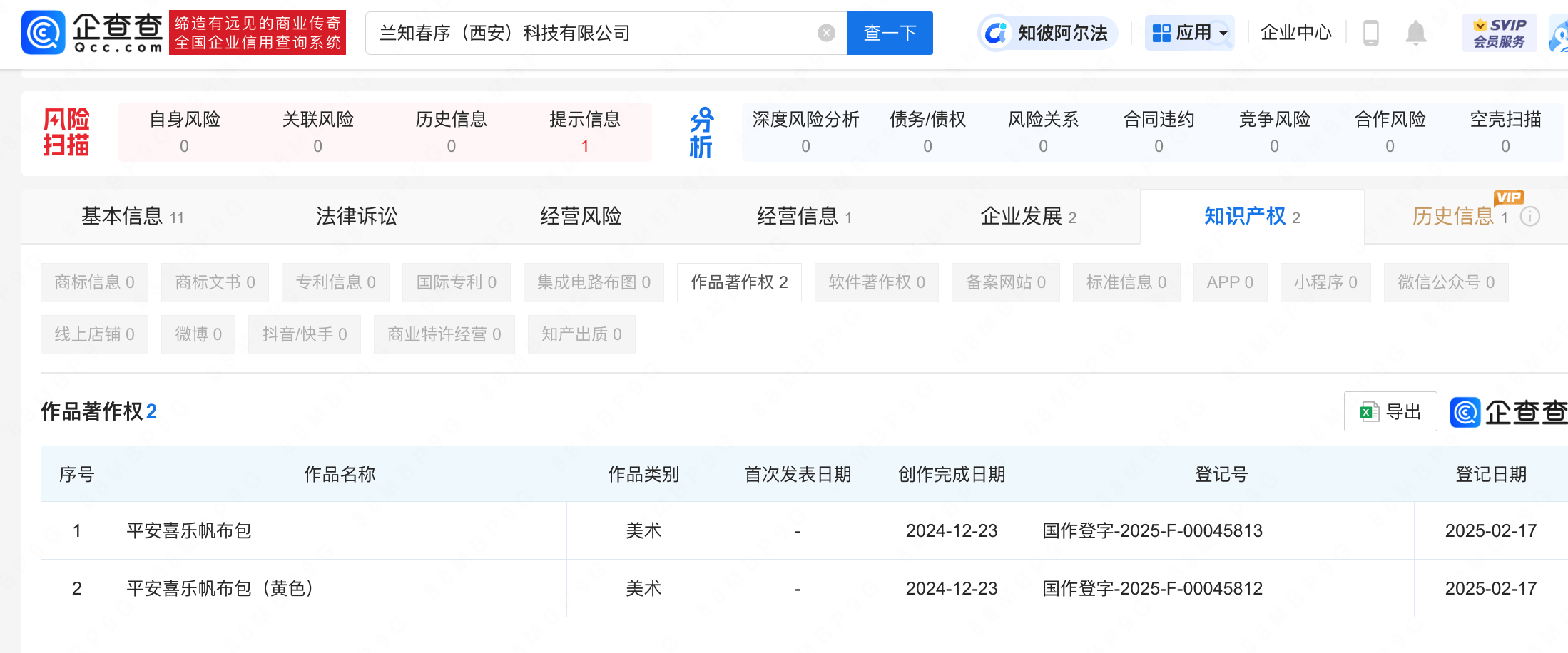Go to 企业中心

tap(1296, 32)
